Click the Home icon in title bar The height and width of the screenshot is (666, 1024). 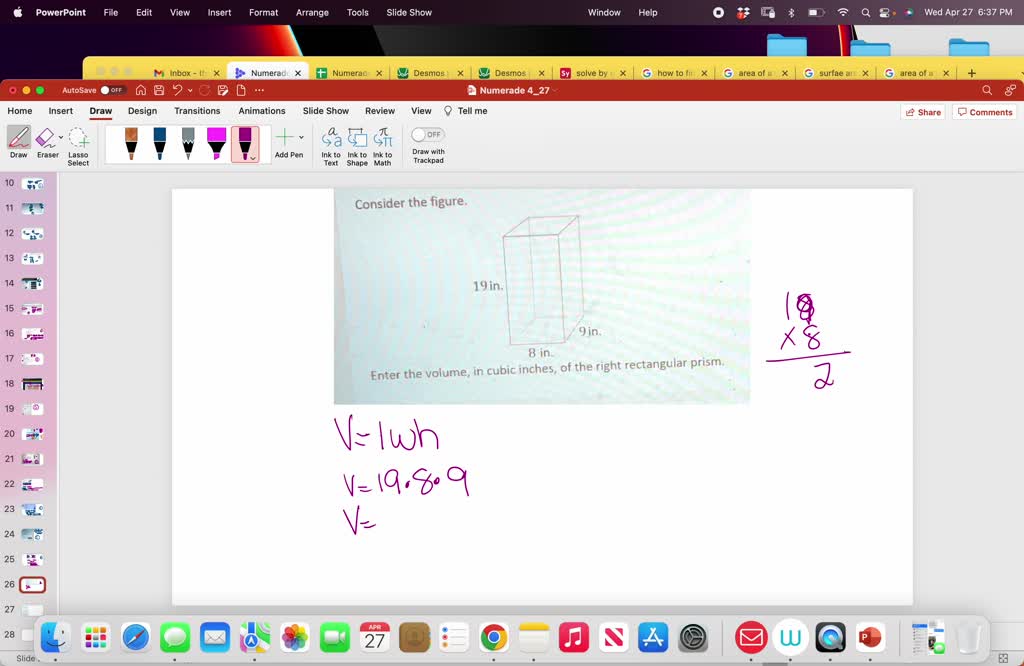point(141,90)
